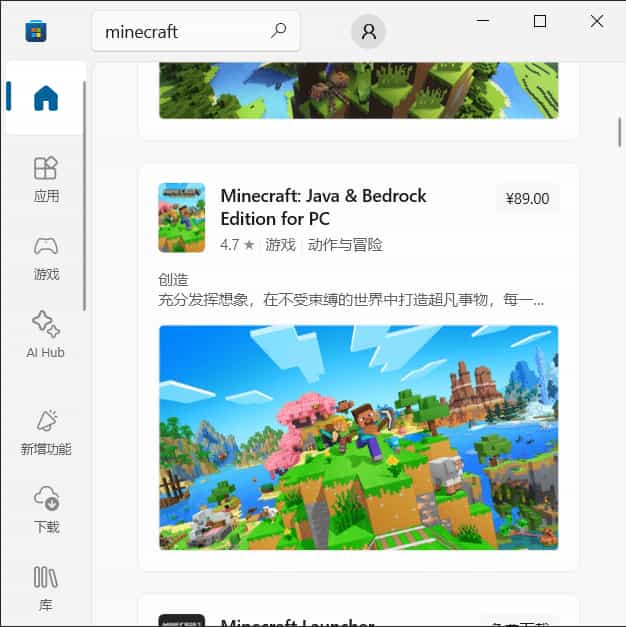The width and height of the screenshot is (626, 627).
Task: Click the results vertical scrollbar
Action: [x=619, y=132]
